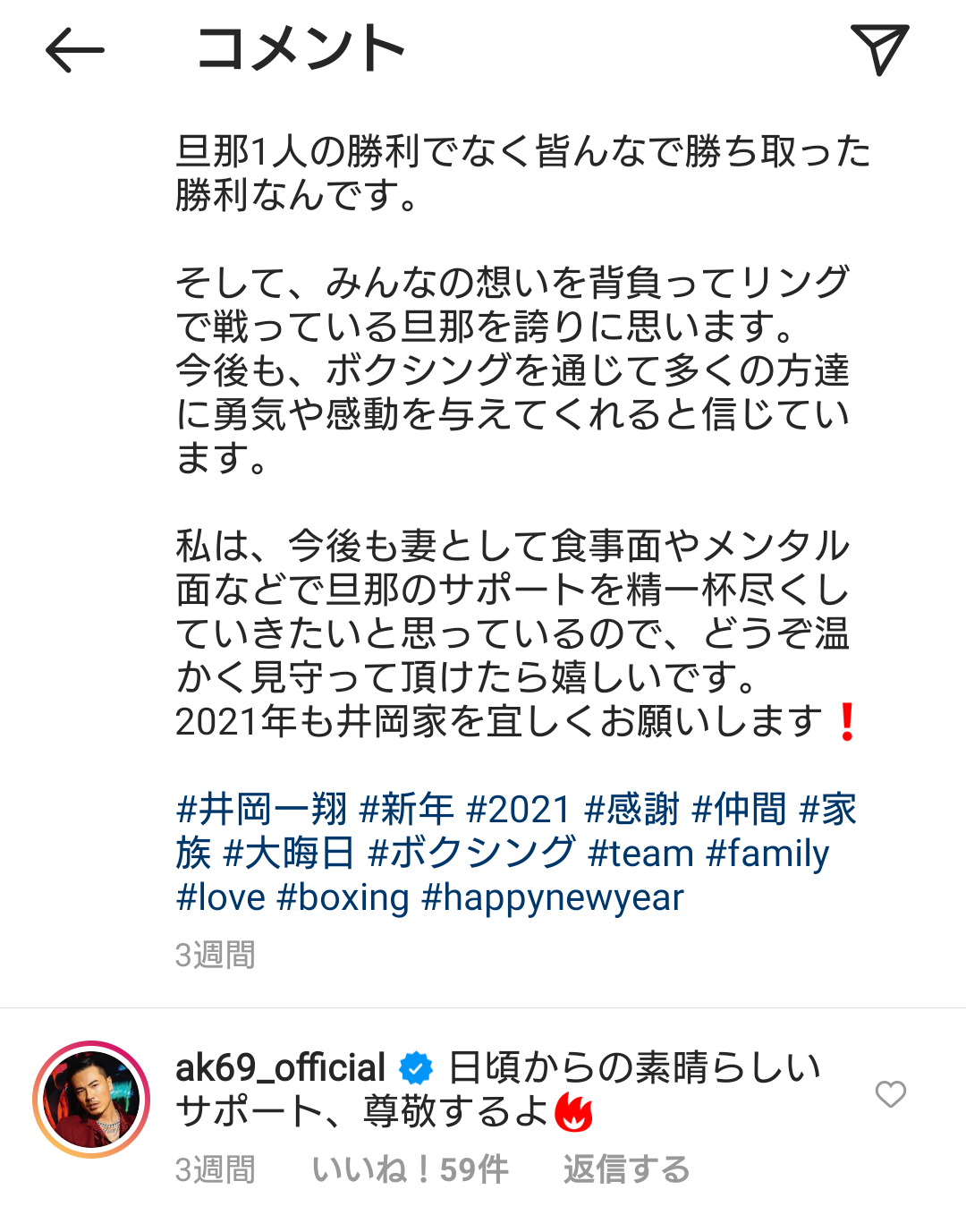Image resolution: width=966 pixels, height=1232 pixels.
Task: Open hashtag #2021
Action: [x=519, y=810]
